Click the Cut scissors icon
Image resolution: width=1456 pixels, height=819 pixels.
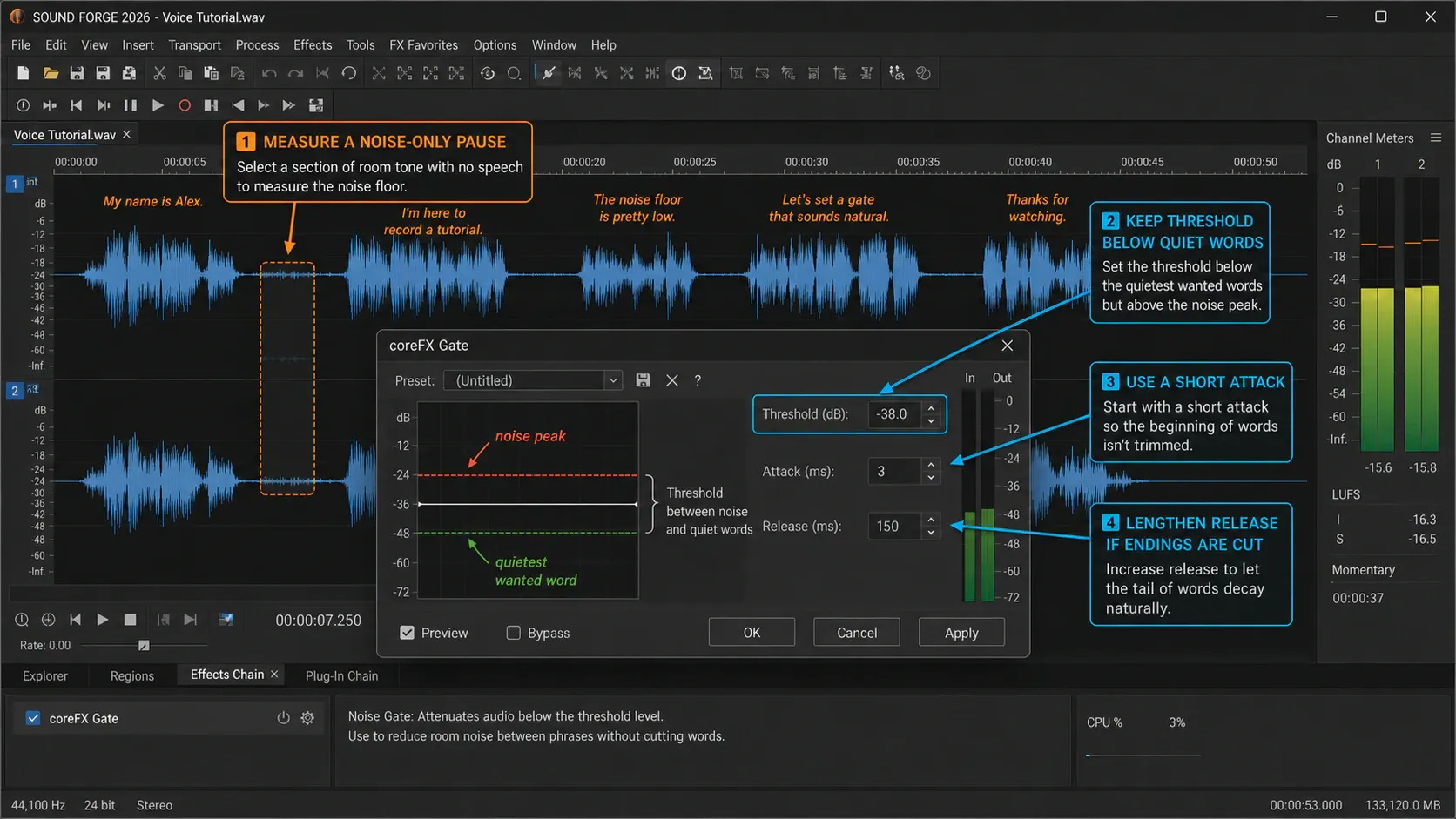159,74
